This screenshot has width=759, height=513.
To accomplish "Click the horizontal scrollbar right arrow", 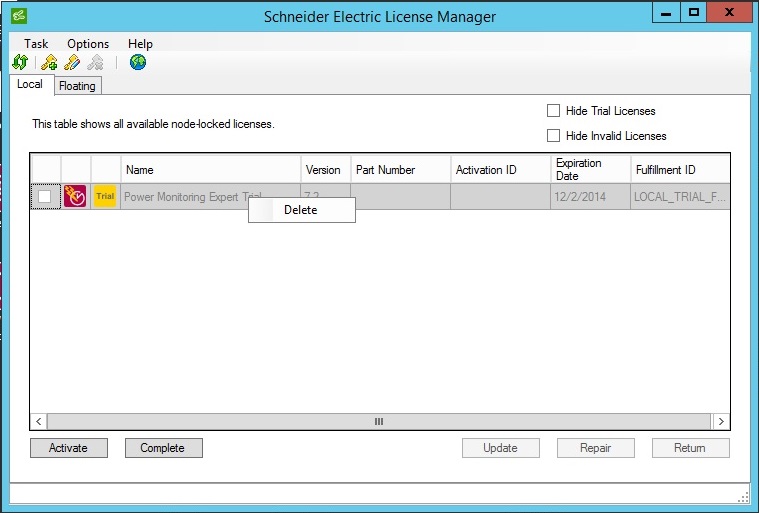I will click(x=721, y=422).
